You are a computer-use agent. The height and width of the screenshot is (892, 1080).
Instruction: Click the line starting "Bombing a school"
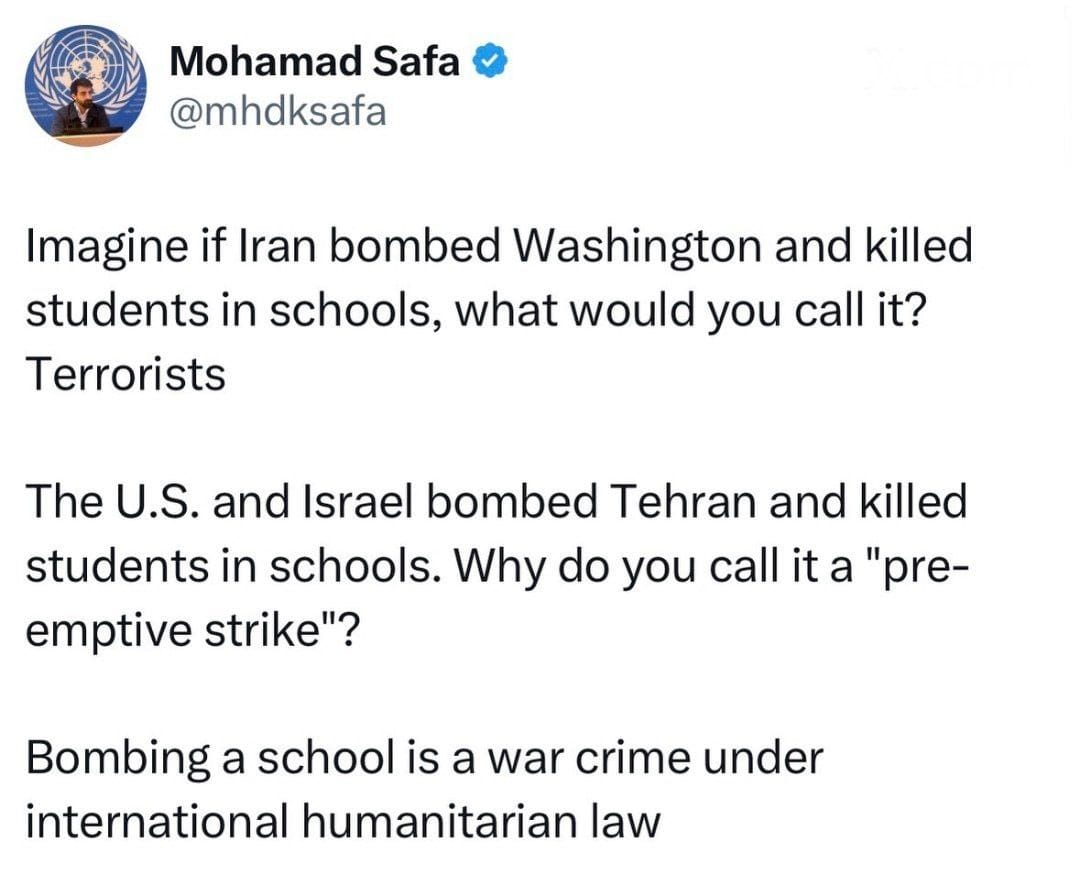424,757
